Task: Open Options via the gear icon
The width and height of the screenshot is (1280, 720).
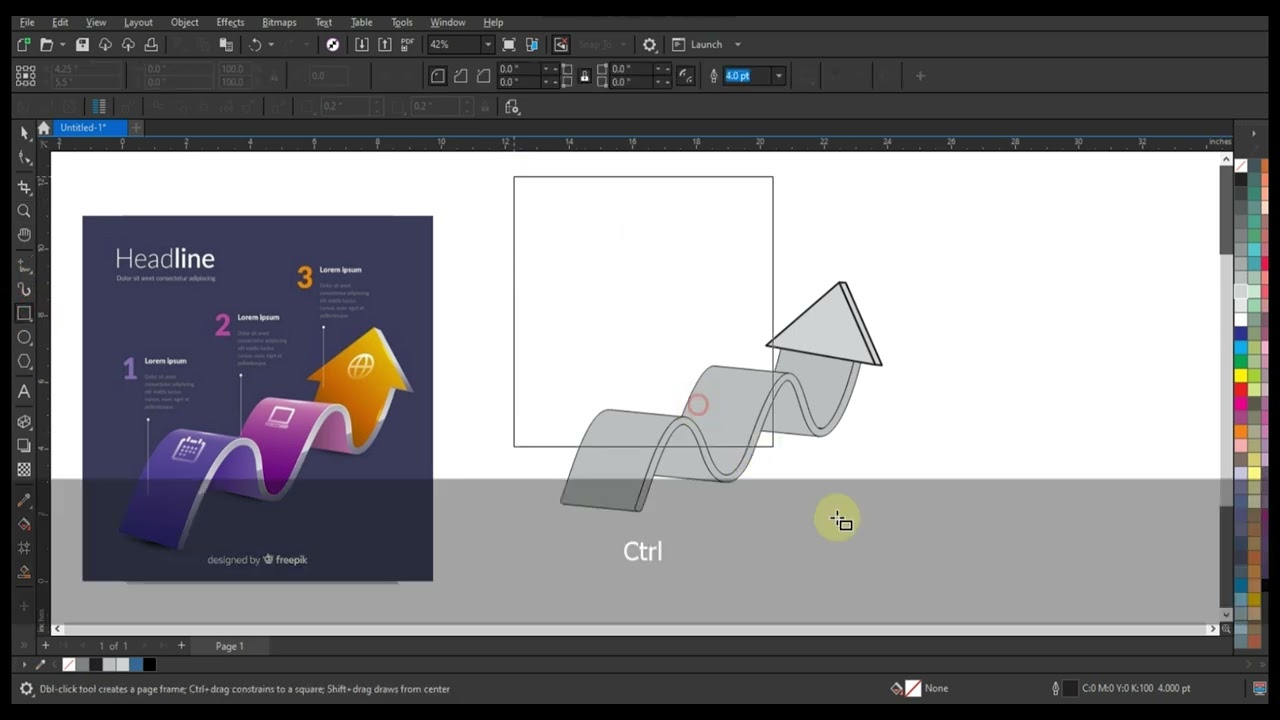Action: pos(650,44)
